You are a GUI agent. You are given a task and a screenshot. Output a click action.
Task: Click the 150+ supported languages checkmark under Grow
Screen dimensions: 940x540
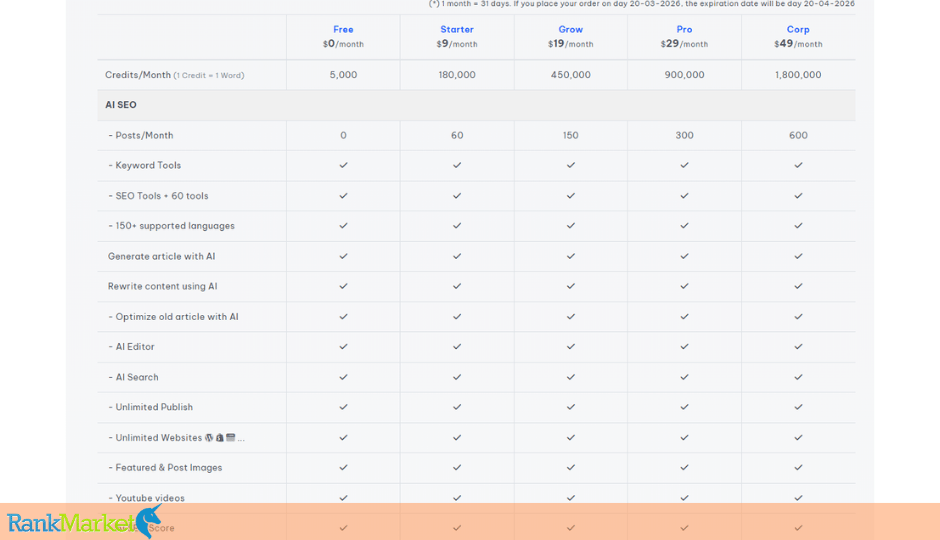(571, 225)
